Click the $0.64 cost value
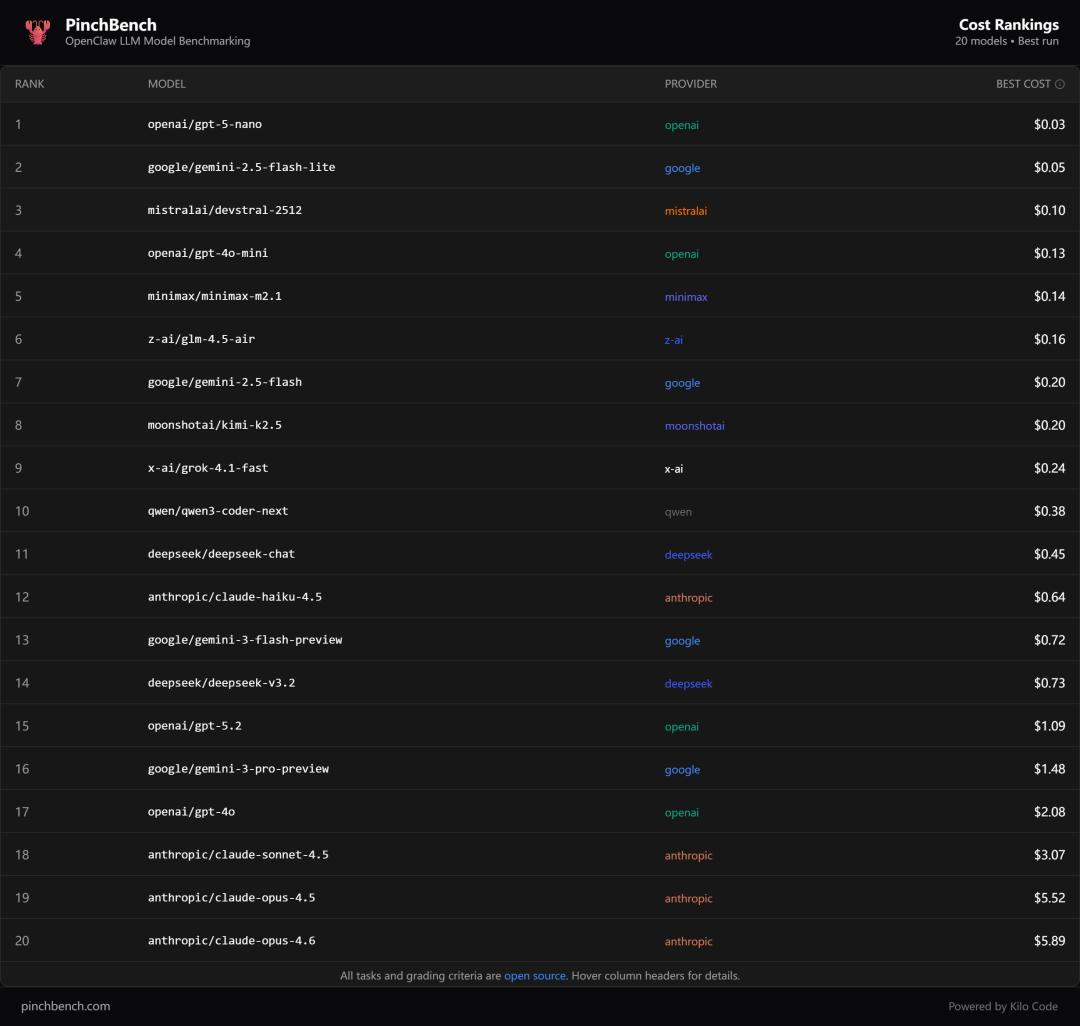1080x1026 pixels. [x=1049, y=597]
